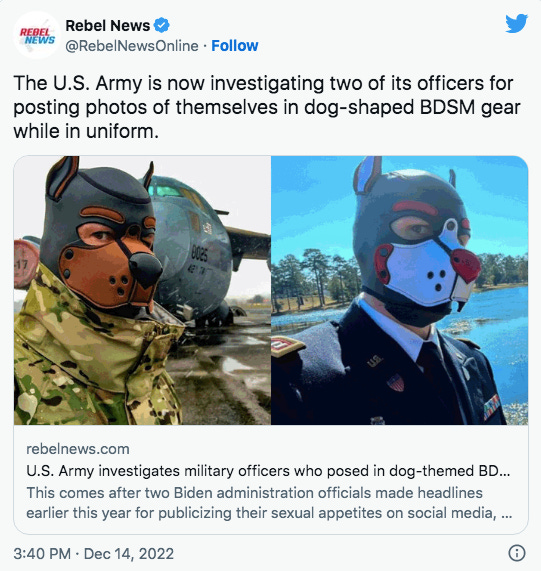541x571 pixels.
Task: Open the right photo with dress uniform
Action: pos(400,290)
